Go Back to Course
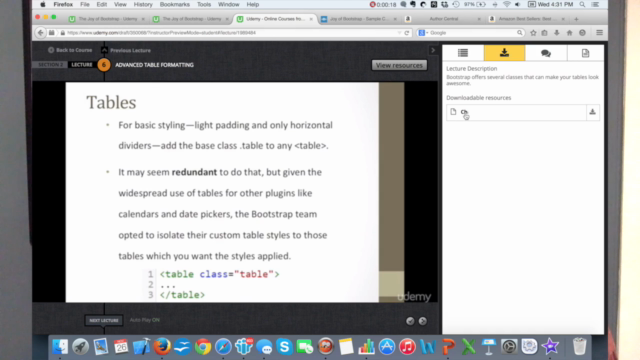This screenshot has width=640, height=360. pos(70,50)
